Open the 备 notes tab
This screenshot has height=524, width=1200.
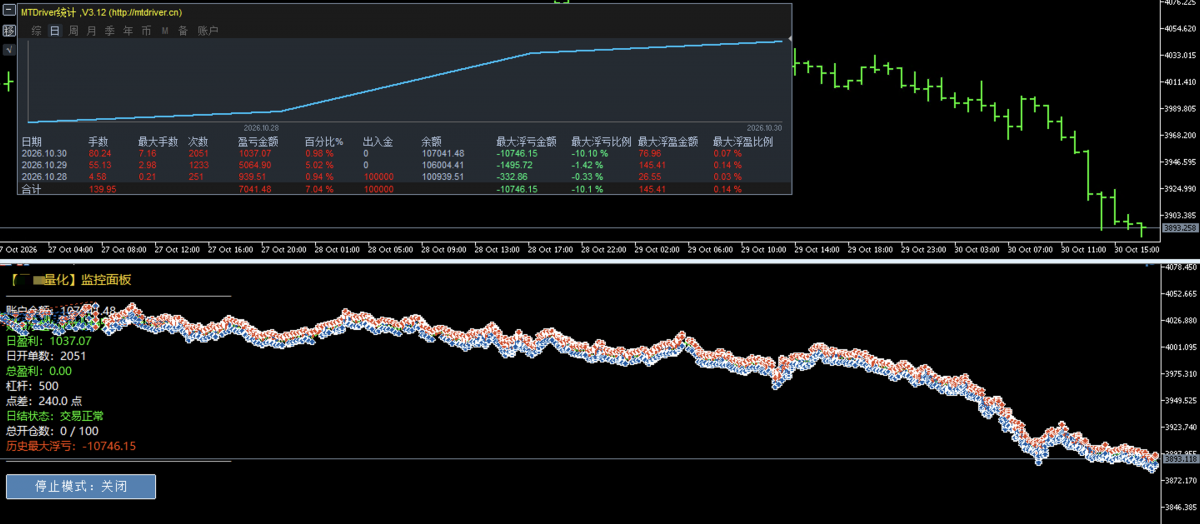click(183, 31)
